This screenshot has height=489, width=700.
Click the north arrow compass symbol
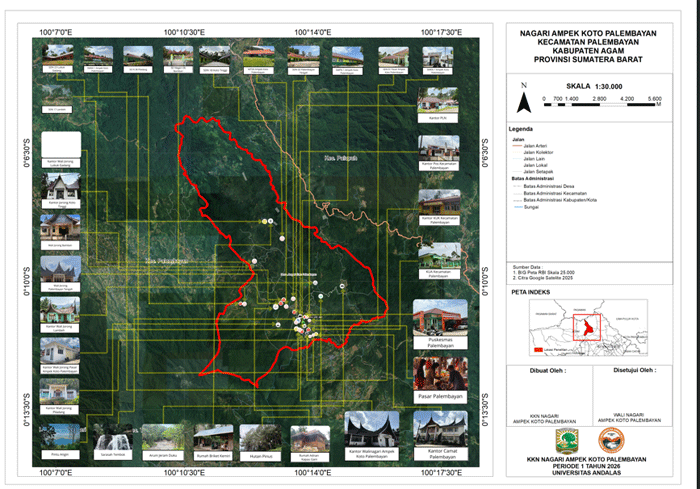tap(524, 102)
